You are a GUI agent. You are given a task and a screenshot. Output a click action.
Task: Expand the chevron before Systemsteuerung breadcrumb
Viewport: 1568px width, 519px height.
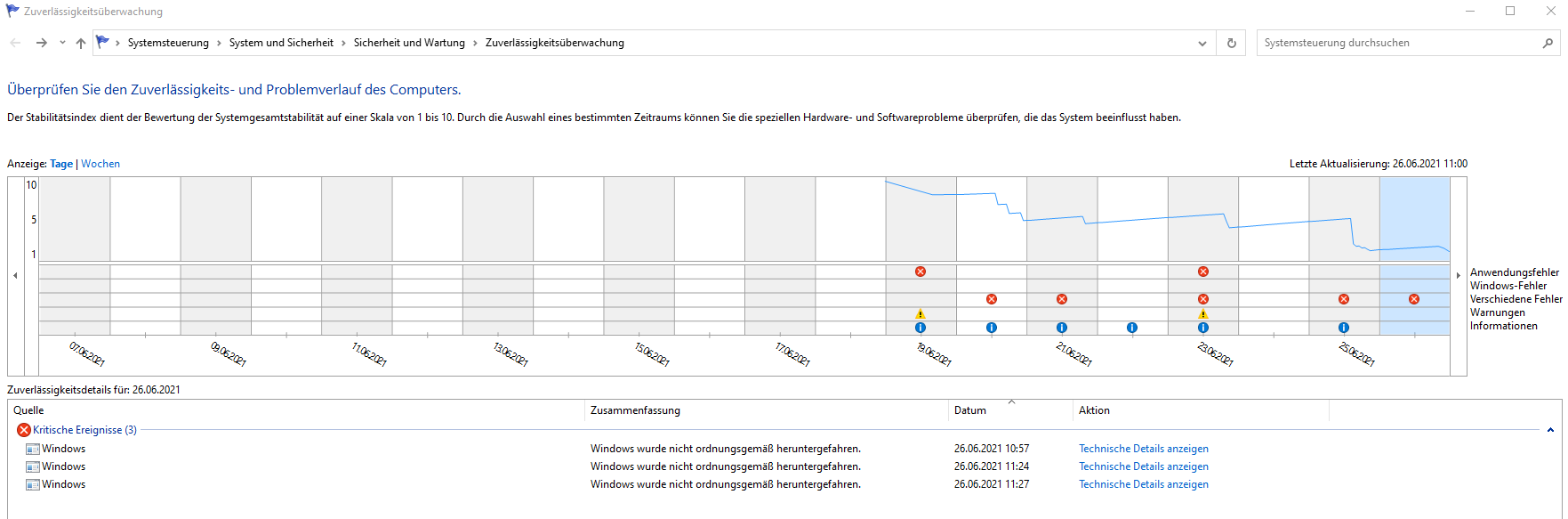click(x=117, y=43)
